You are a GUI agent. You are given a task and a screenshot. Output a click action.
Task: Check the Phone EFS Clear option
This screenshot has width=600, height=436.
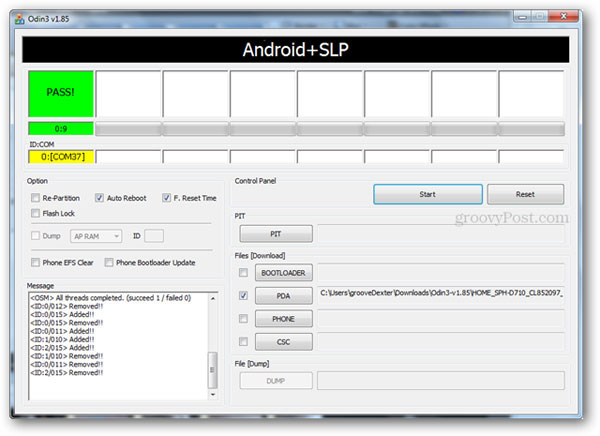point(36,262)
